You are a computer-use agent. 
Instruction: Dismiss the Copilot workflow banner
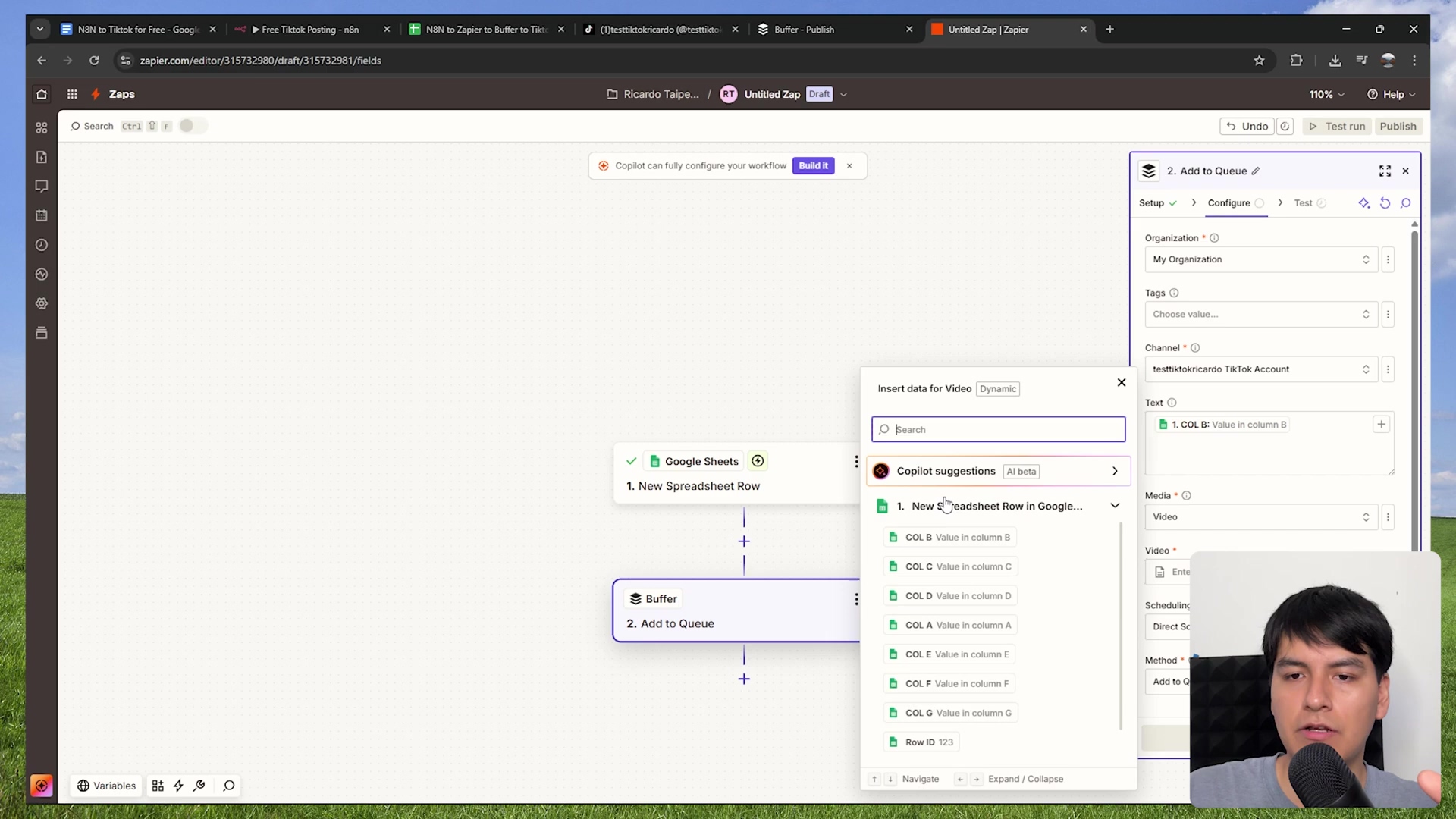point(849,165)
